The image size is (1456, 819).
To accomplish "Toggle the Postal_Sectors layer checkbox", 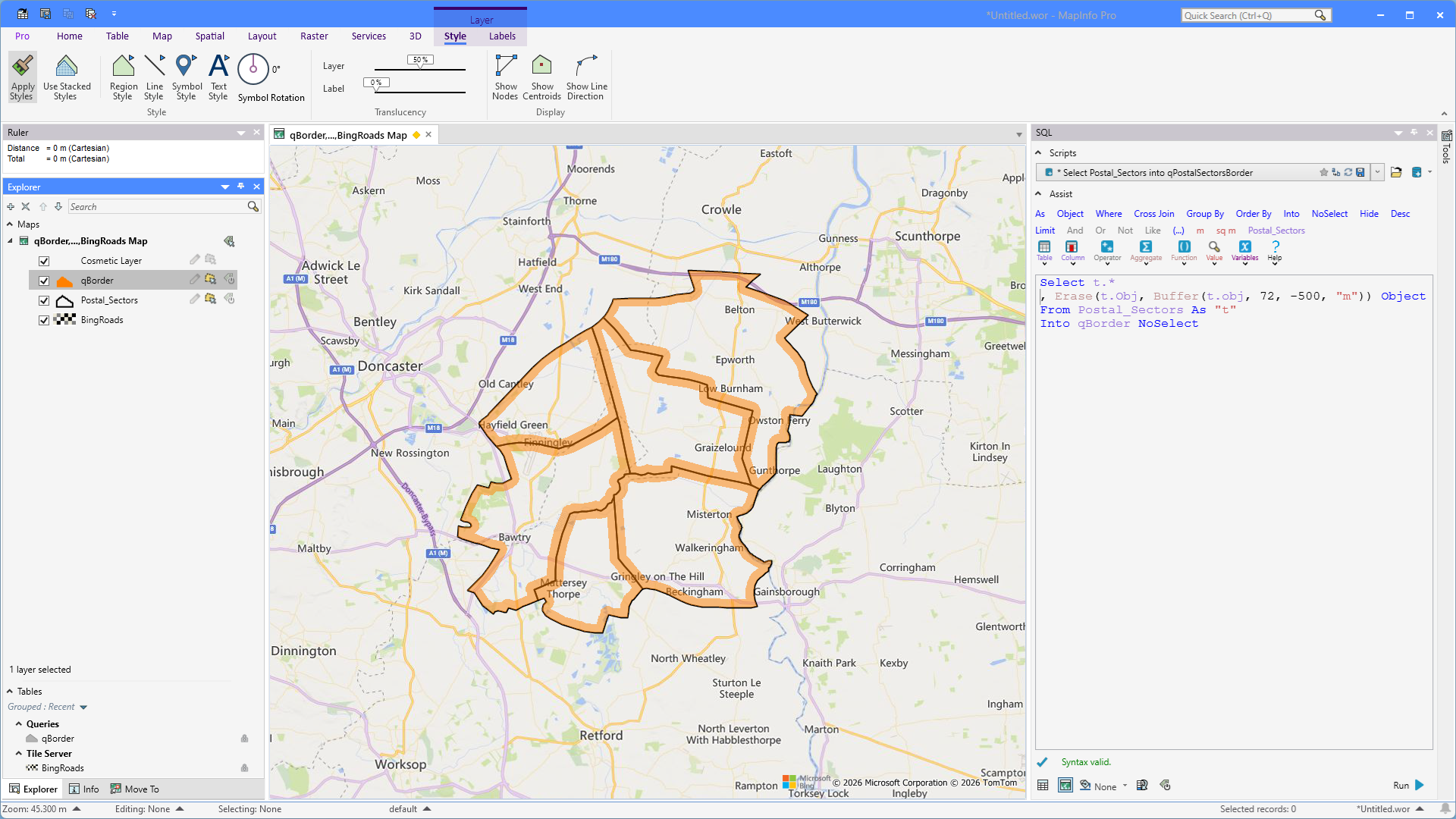I will (44, 300).
